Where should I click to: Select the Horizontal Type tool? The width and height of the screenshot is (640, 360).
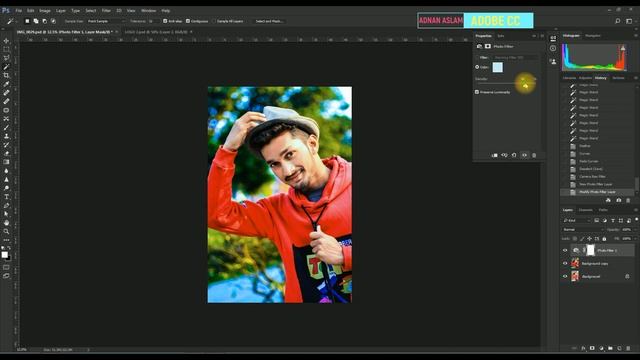6,197
